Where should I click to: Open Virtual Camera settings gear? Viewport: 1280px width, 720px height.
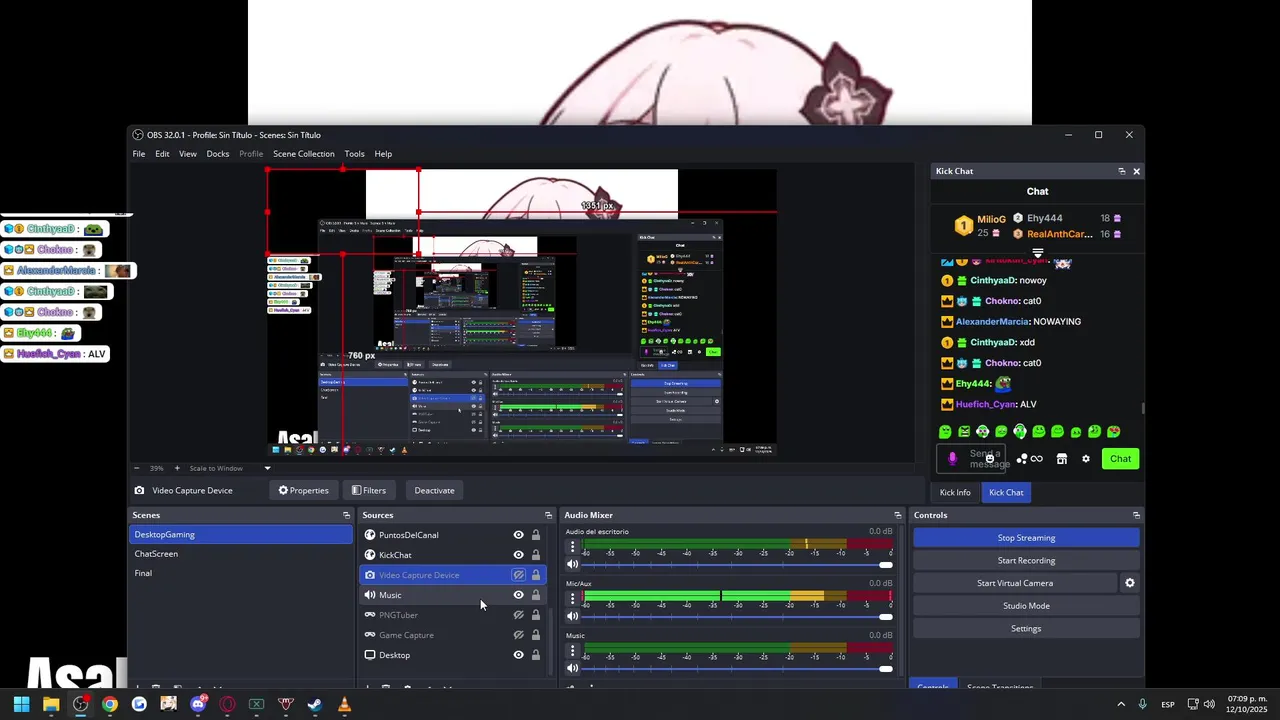click(1130, 583)
